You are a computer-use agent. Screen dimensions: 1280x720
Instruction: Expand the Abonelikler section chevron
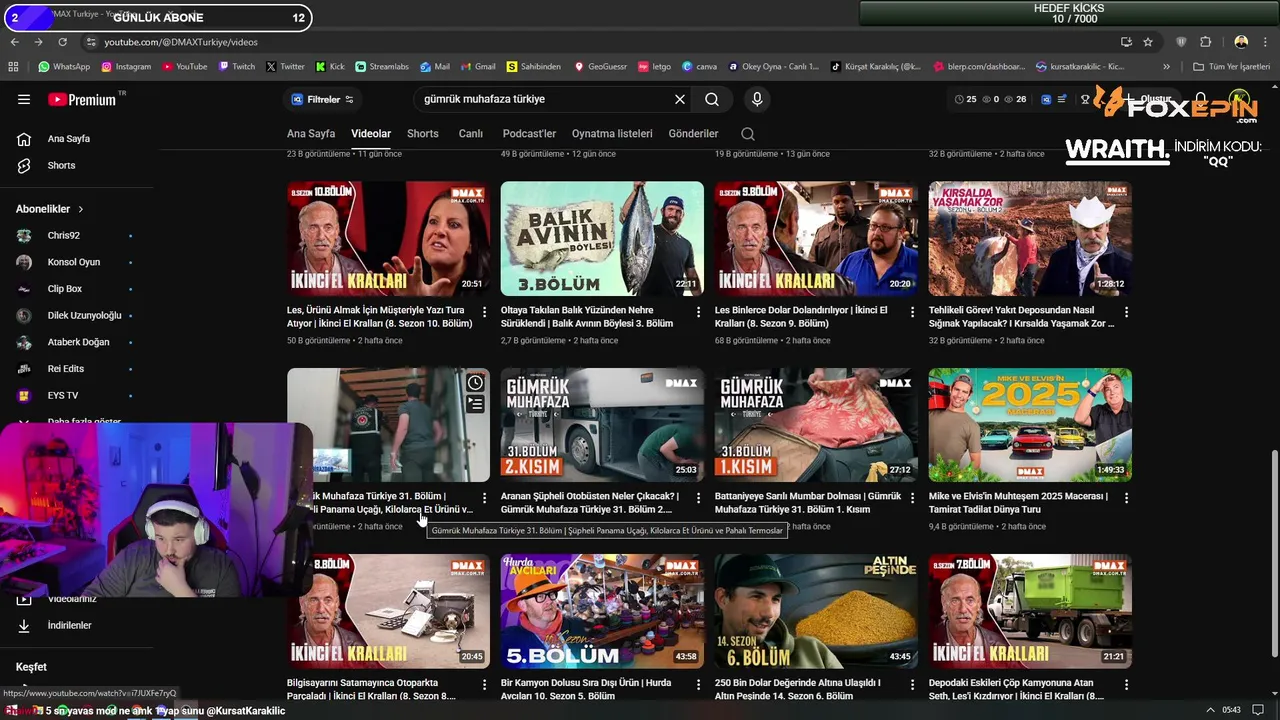coord(81,209)
